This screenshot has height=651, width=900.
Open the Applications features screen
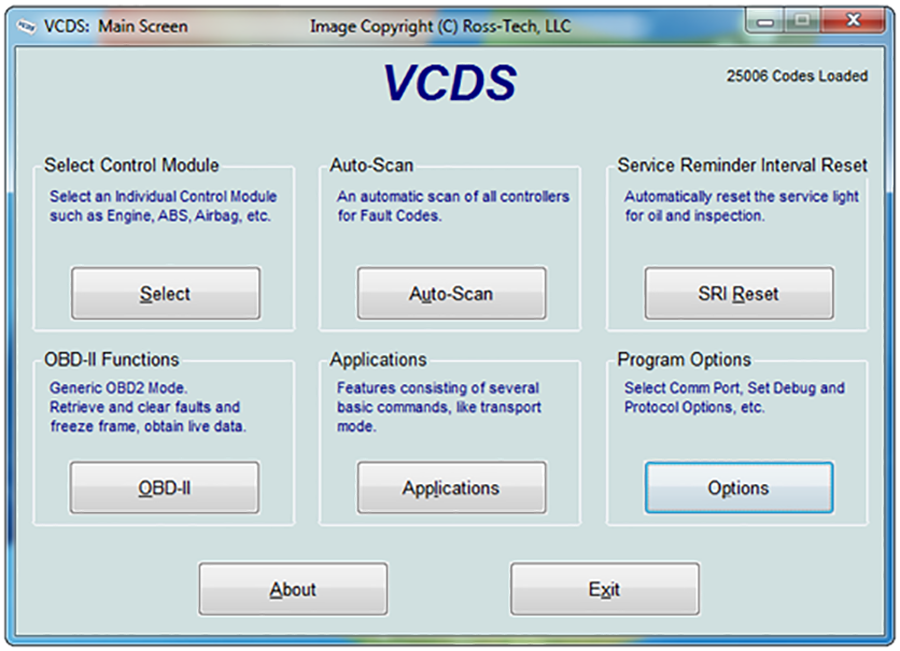pyautogui.click(x=451, y=487)
